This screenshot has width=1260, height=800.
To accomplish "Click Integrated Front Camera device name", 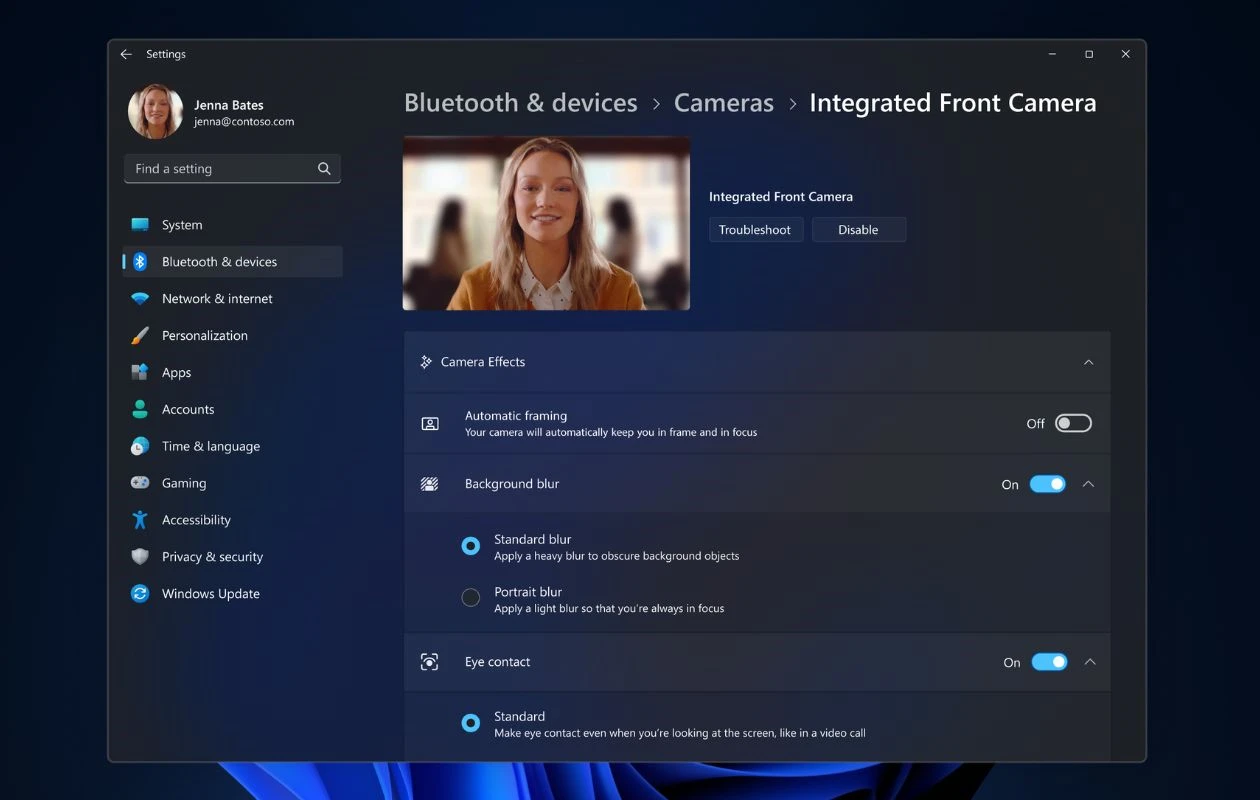I will pyautogui.click(x=781, y=197).
